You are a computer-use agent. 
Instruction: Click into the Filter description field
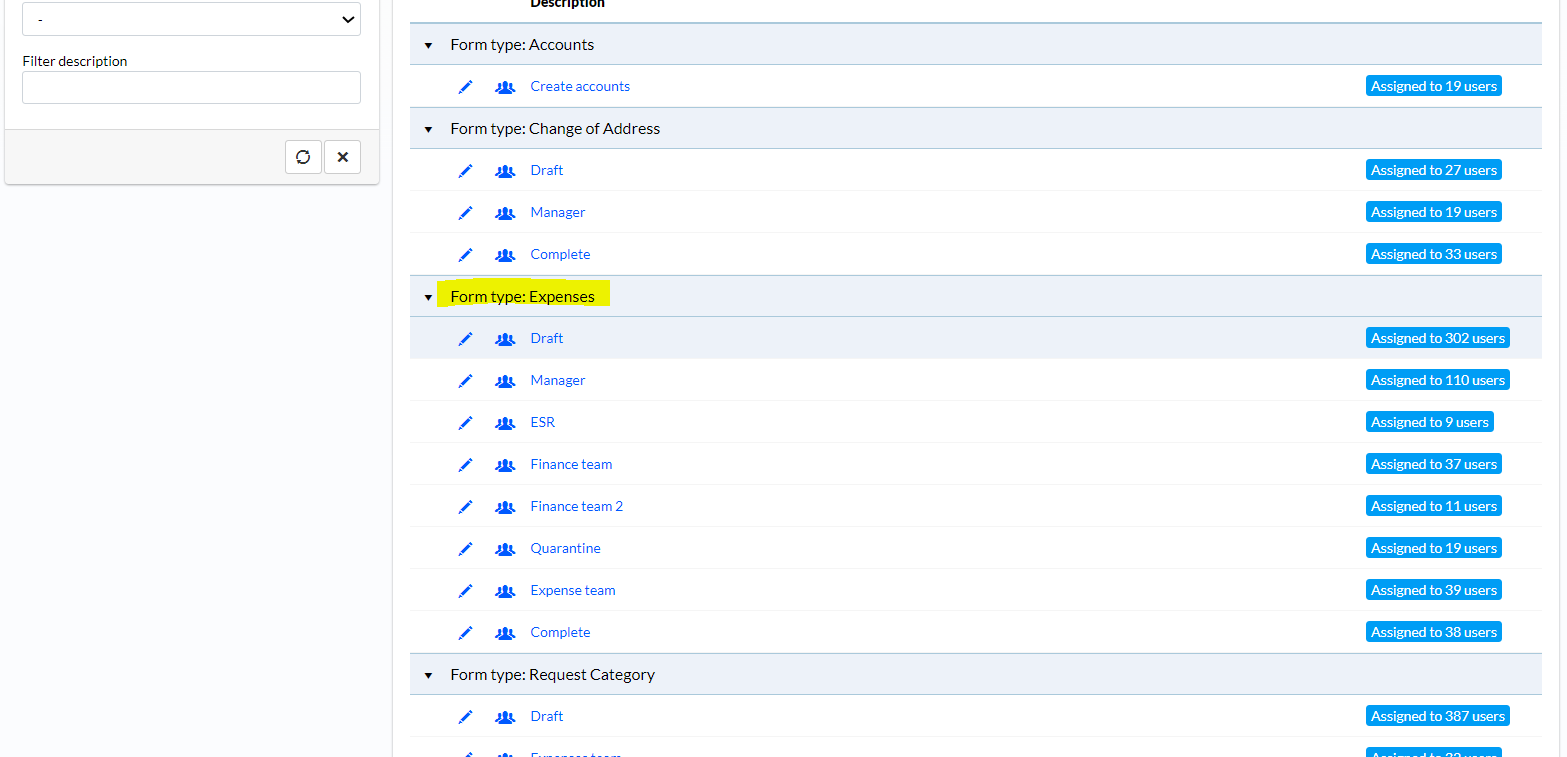pyautogui.click(x=191, y=87)
